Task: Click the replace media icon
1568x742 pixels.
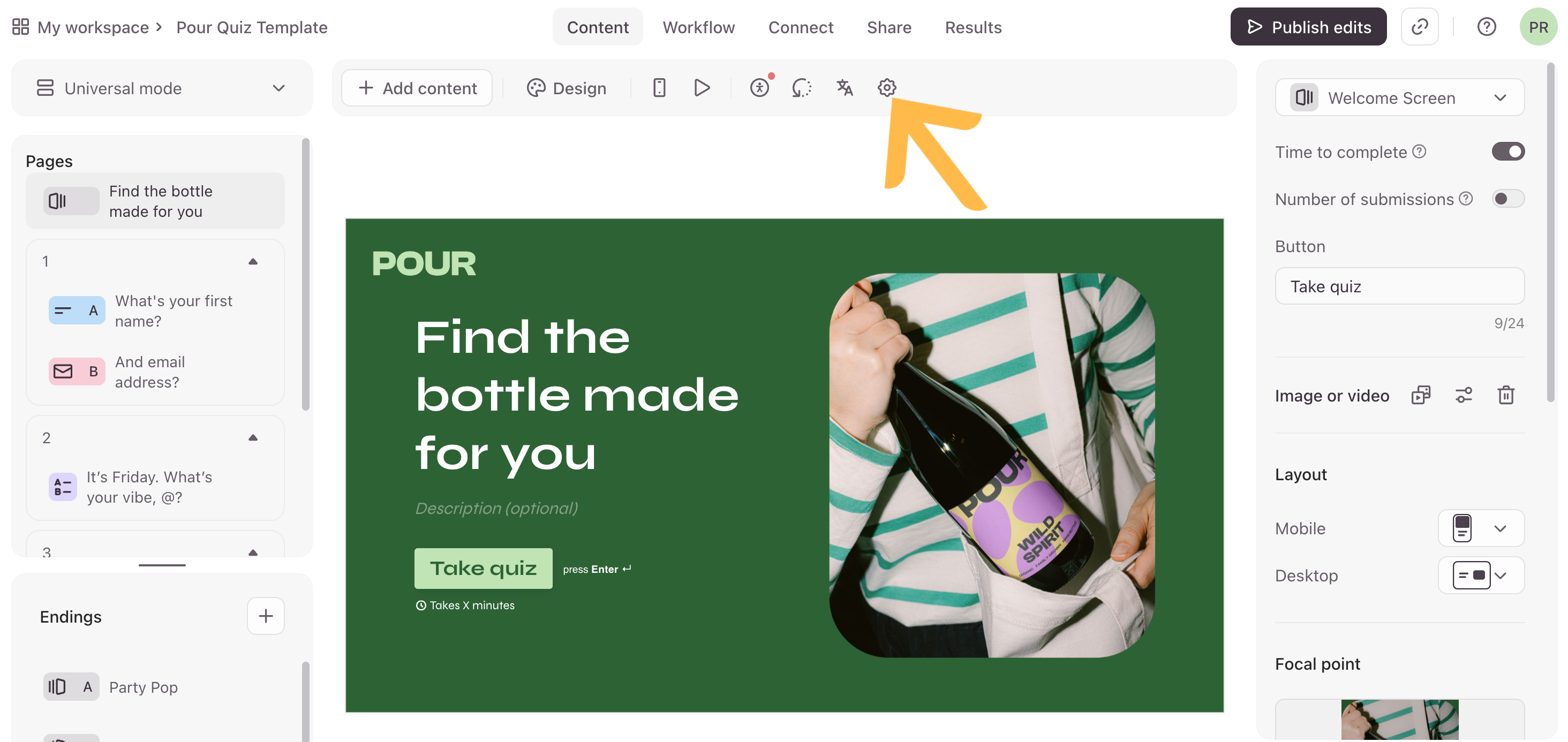Action: pos(1421,395)
